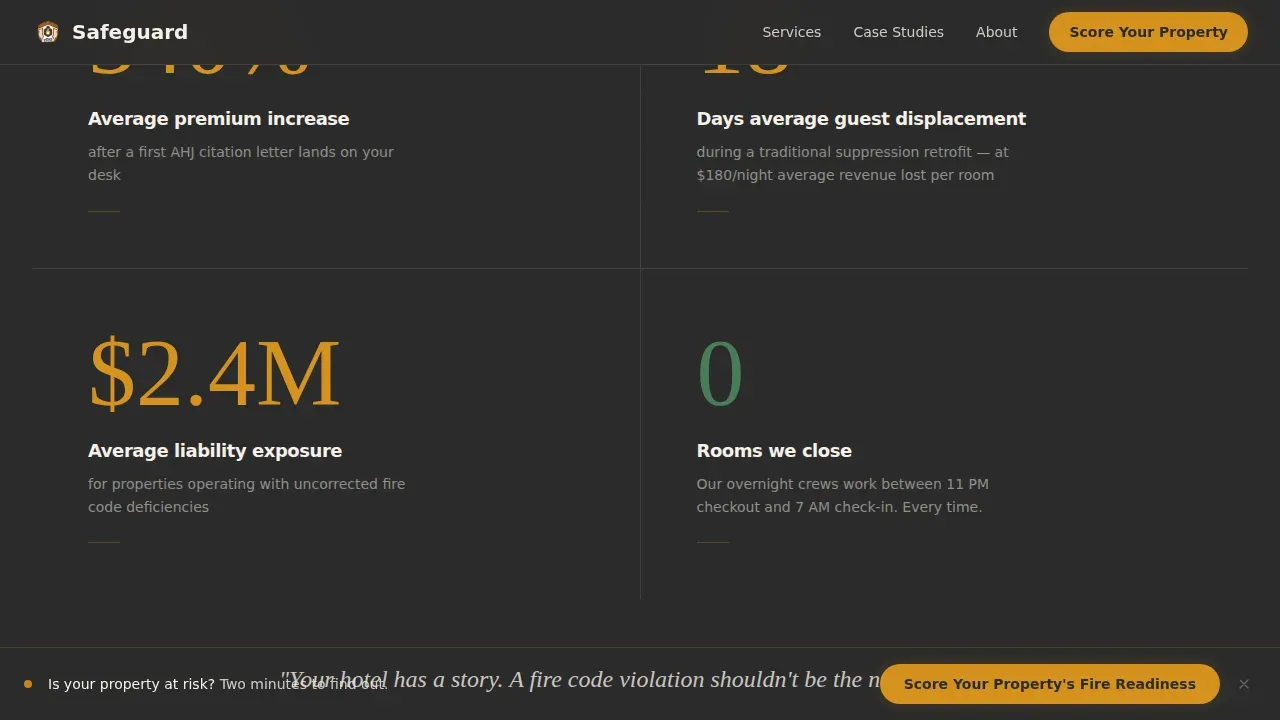
Task: Open the About nav link
Action: (996, 32)
